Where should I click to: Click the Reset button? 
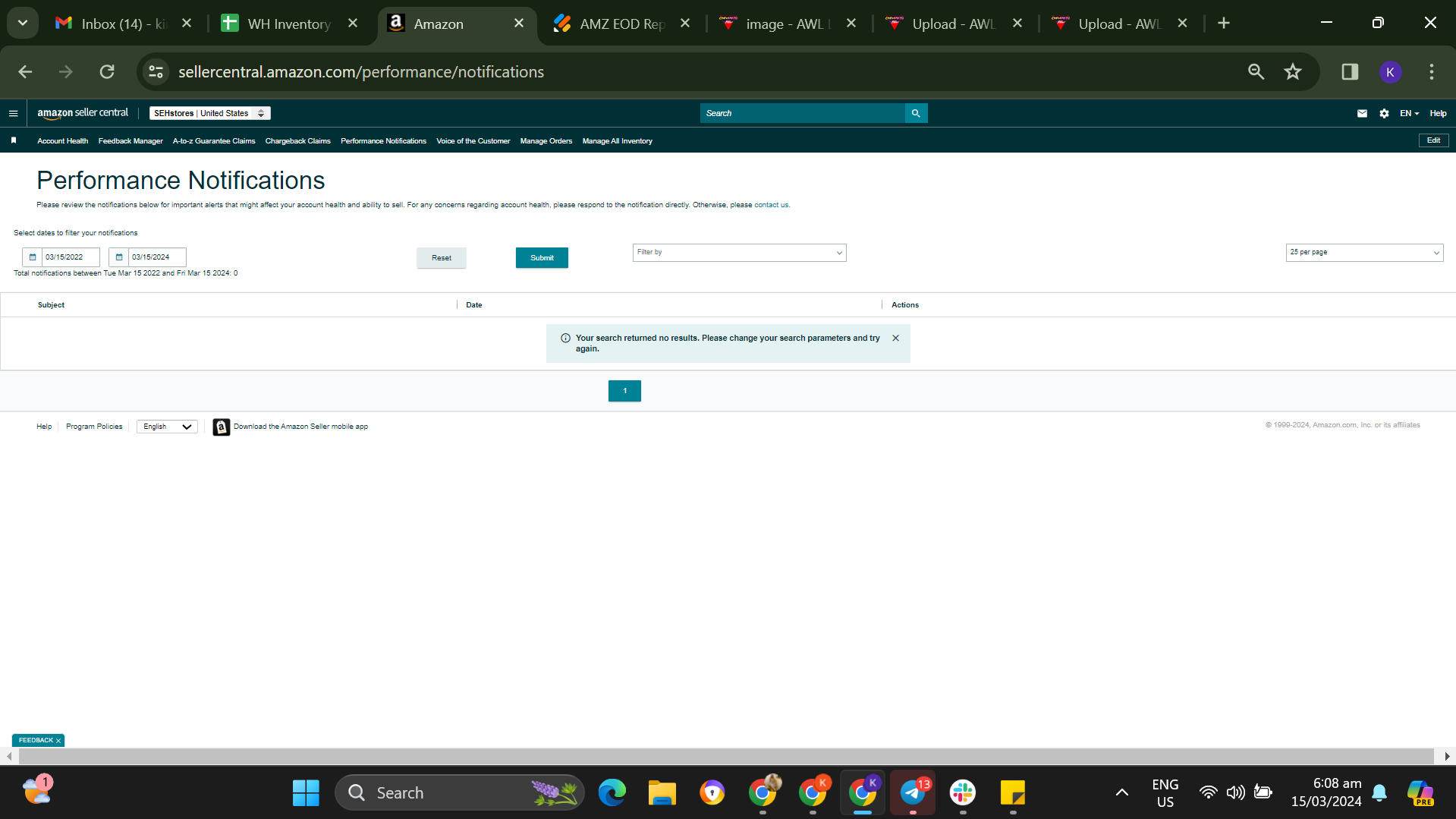tap(442, 258)
